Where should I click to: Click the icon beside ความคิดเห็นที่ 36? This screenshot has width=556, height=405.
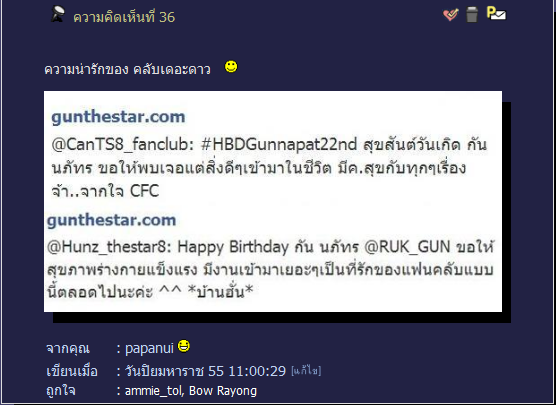pyautogui.click(x=57, y=15)
